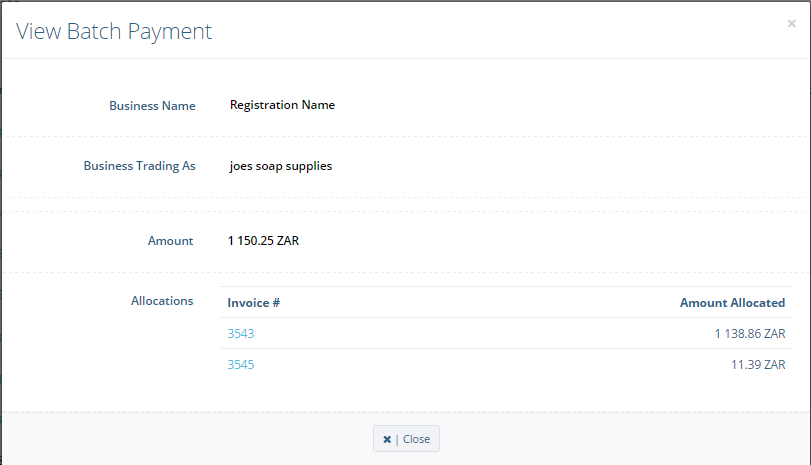Click the 1 138.86 ZAR allocated amount
Image resolution: width=811 pixels, height=465 pixels.
[x=750, y=334]
